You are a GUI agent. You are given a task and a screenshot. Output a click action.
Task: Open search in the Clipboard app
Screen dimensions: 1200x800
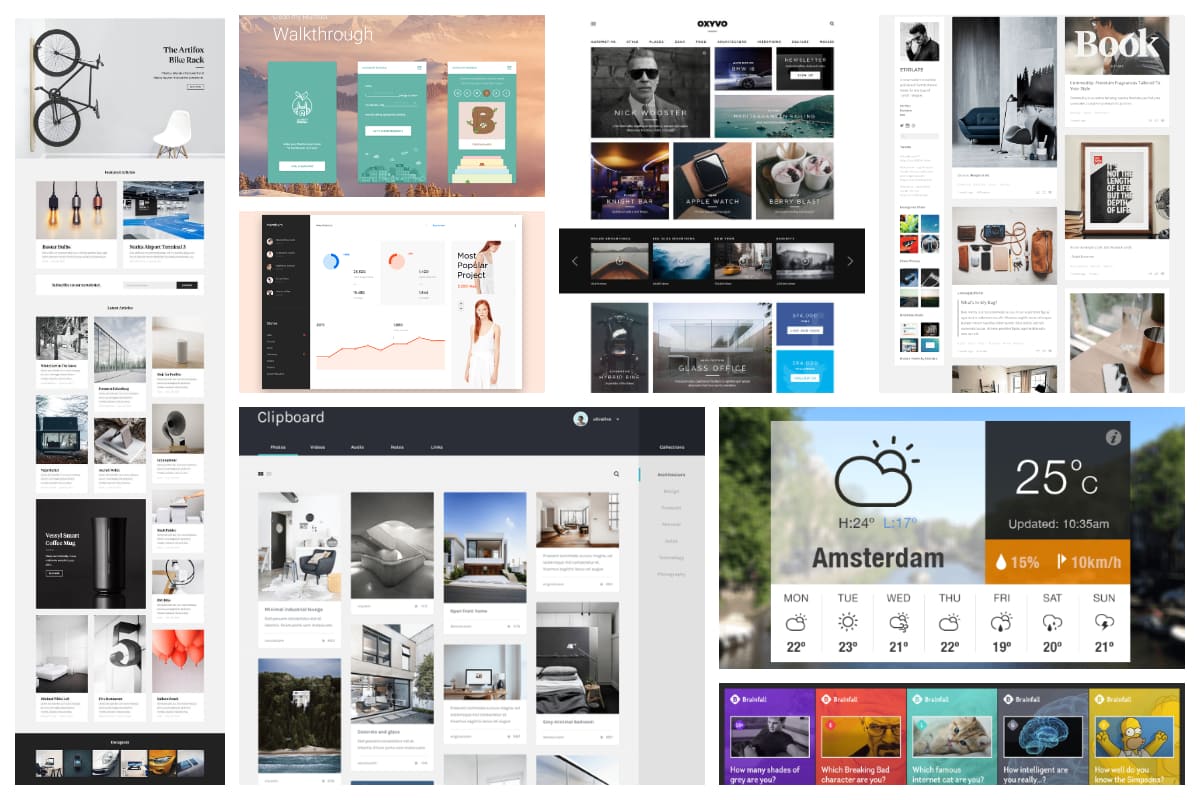(616, 474)
